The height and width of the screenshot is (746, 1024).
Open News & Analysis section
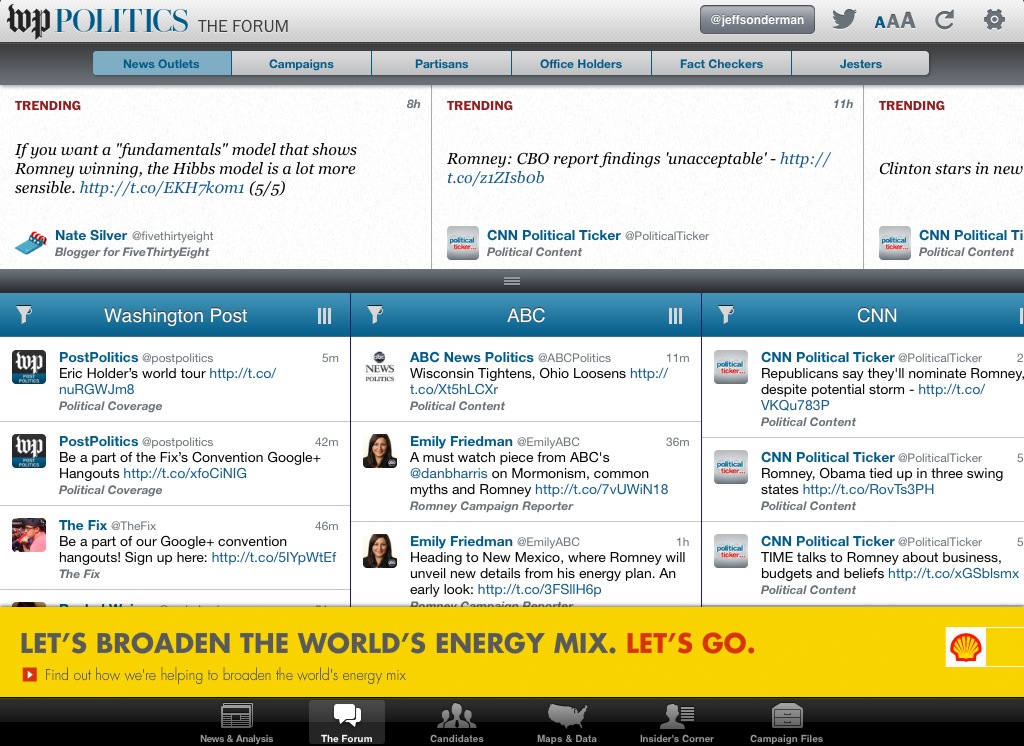pos(237,722)
